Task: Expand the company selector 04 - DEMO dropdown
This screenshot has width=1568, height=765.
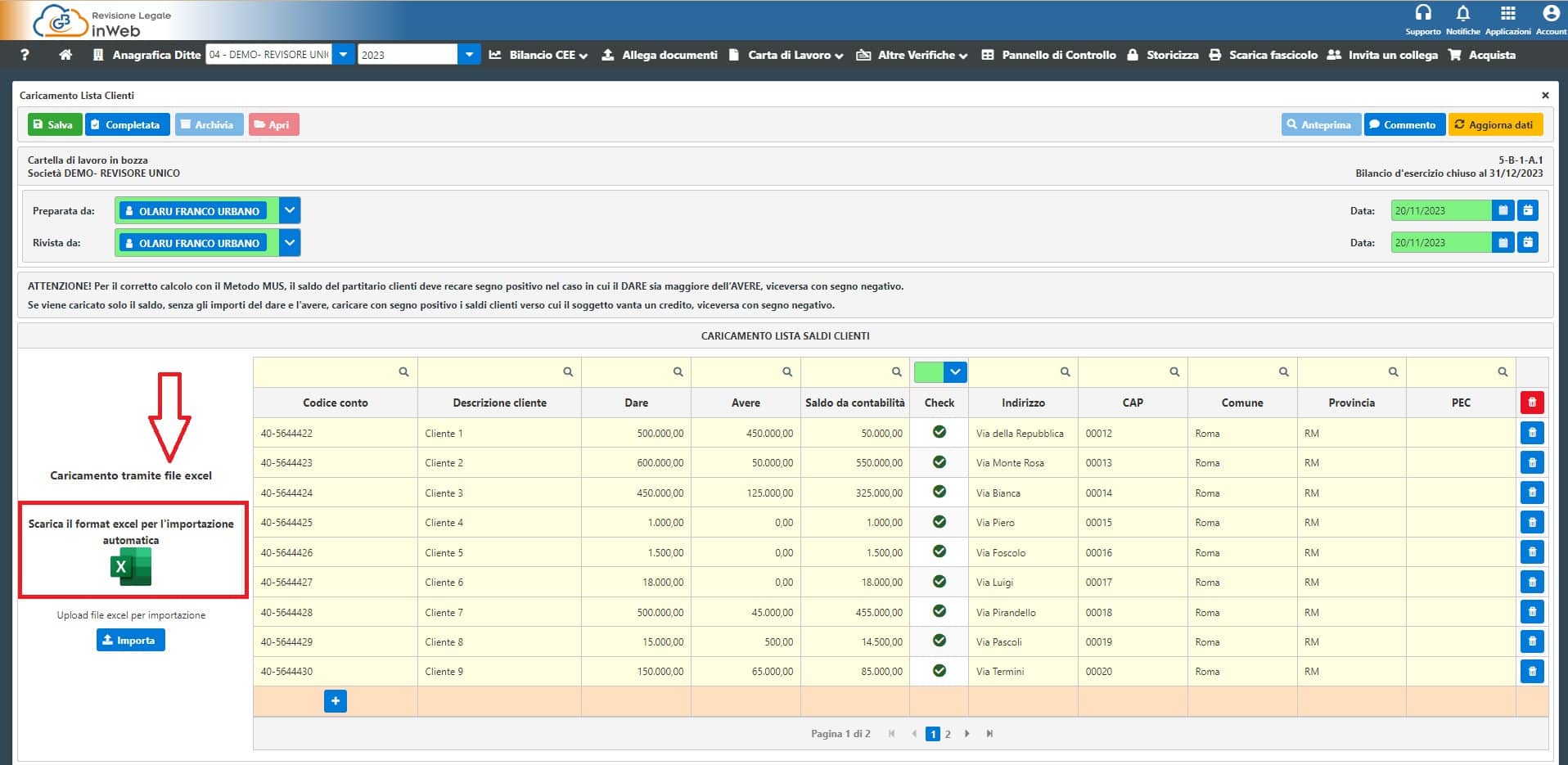Action: tap(344, 55)
